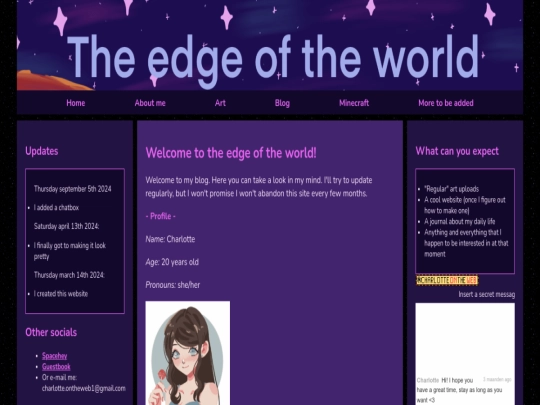Click the '- Profile -' subheading
The width and height of the screenshot is (540, 405).
(160, 216)
